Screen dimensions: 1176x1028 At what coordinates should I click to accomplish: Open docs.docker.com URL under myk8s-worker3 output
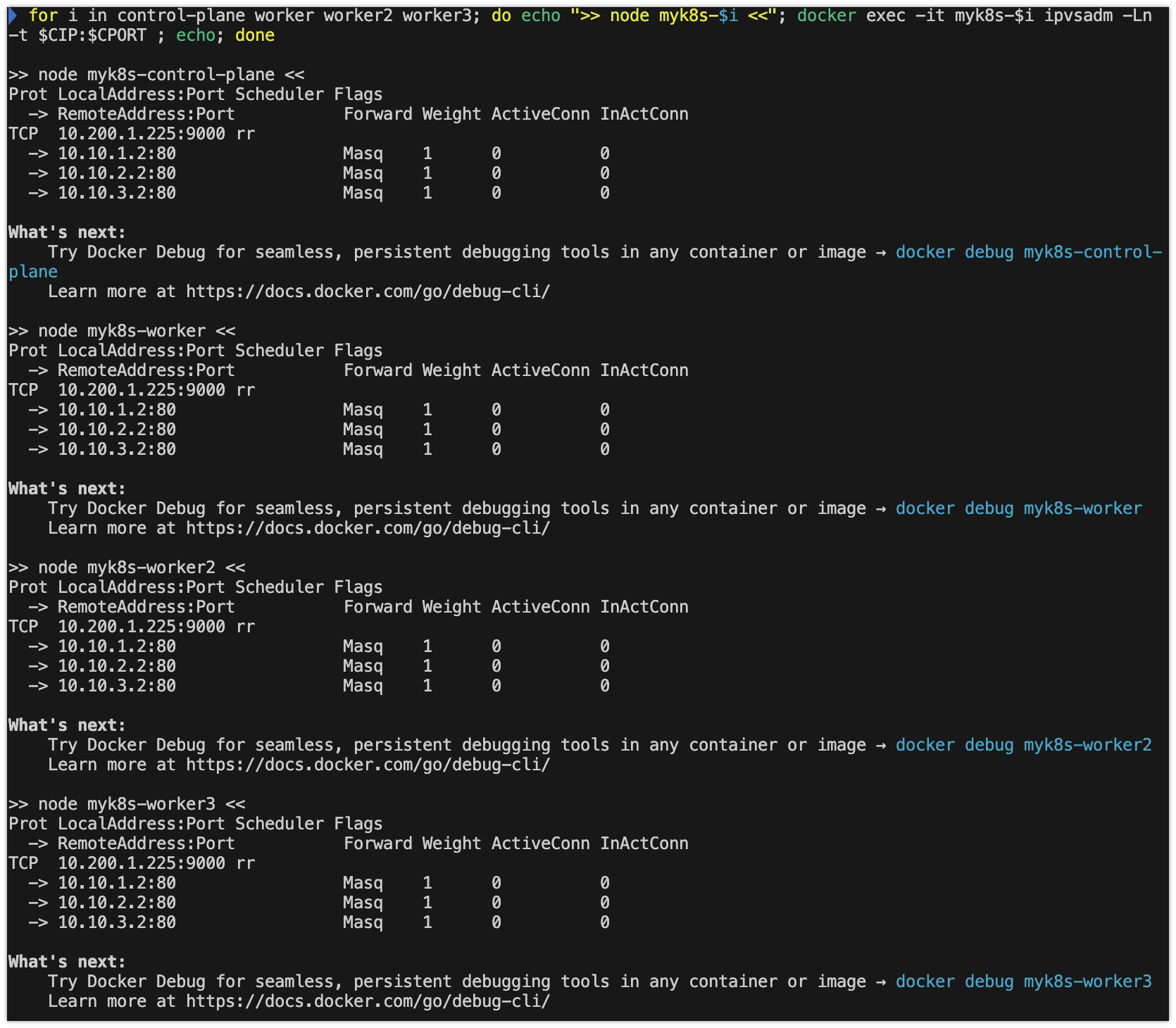coord(368,1001)
